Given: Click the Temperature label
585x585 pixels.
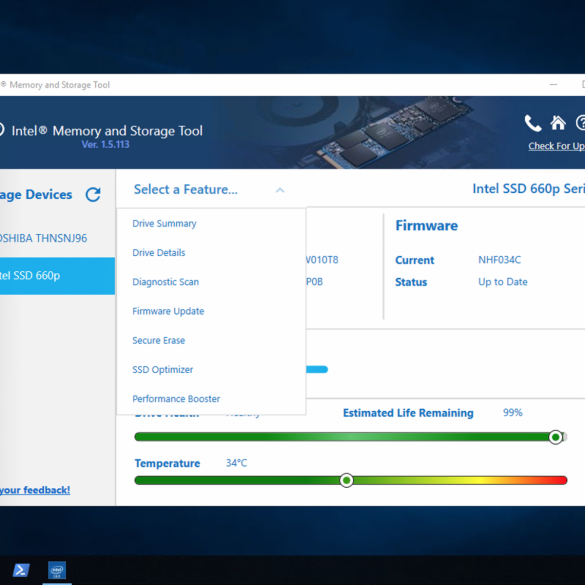Looking at the screenshot, I should tap(167, 463).
